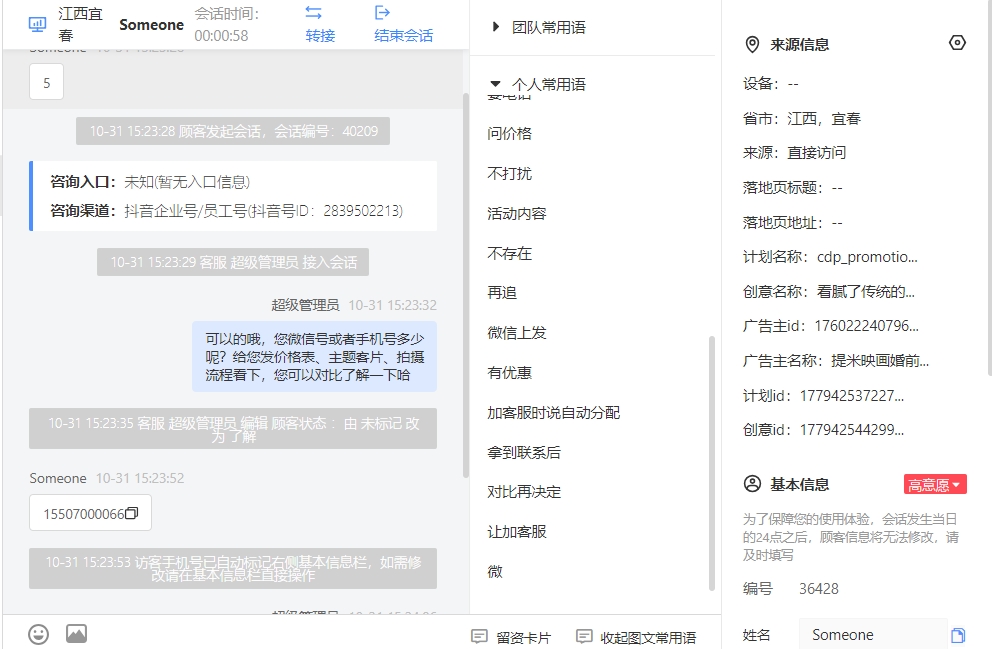This screenshot has height=649, width=992.
Task: Click the copy icon next to the 姓名 field
Action: click(x=958, y=635)
